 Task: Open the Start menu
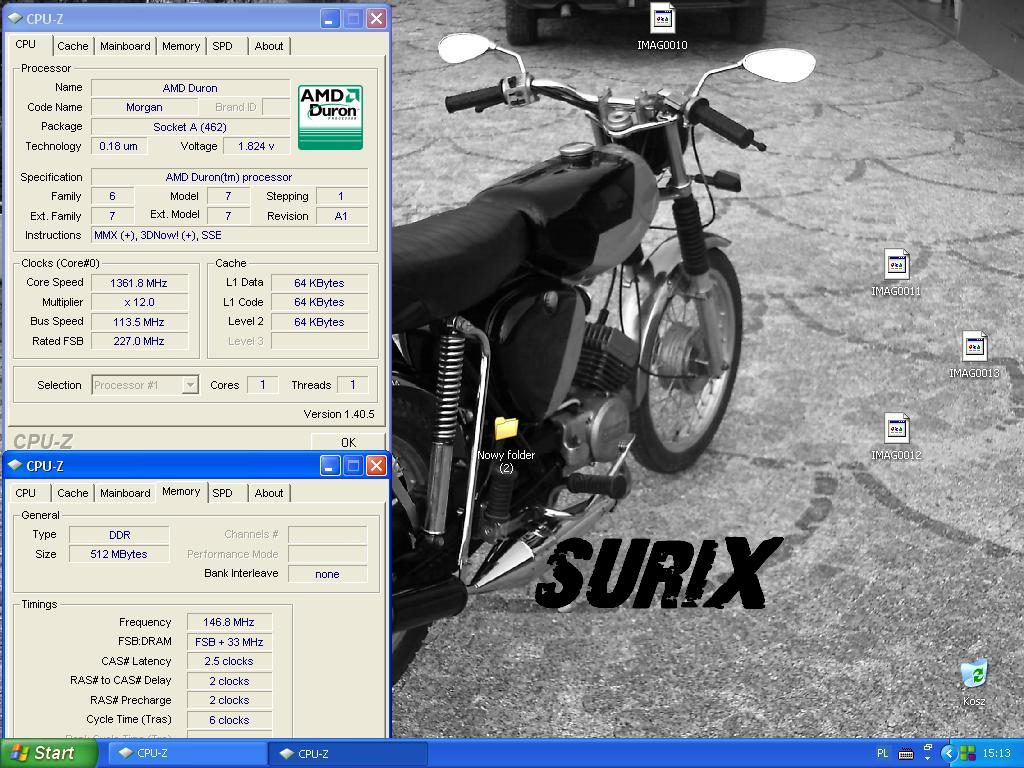(48, 754)
